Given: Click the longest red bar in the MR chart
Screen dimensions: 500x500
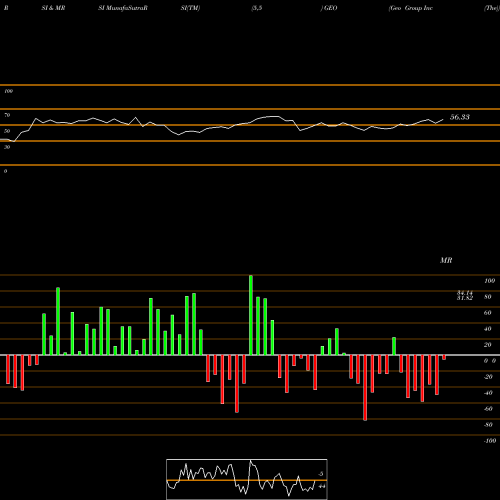Looking at the screenshot, I should (x=365, y=388).
